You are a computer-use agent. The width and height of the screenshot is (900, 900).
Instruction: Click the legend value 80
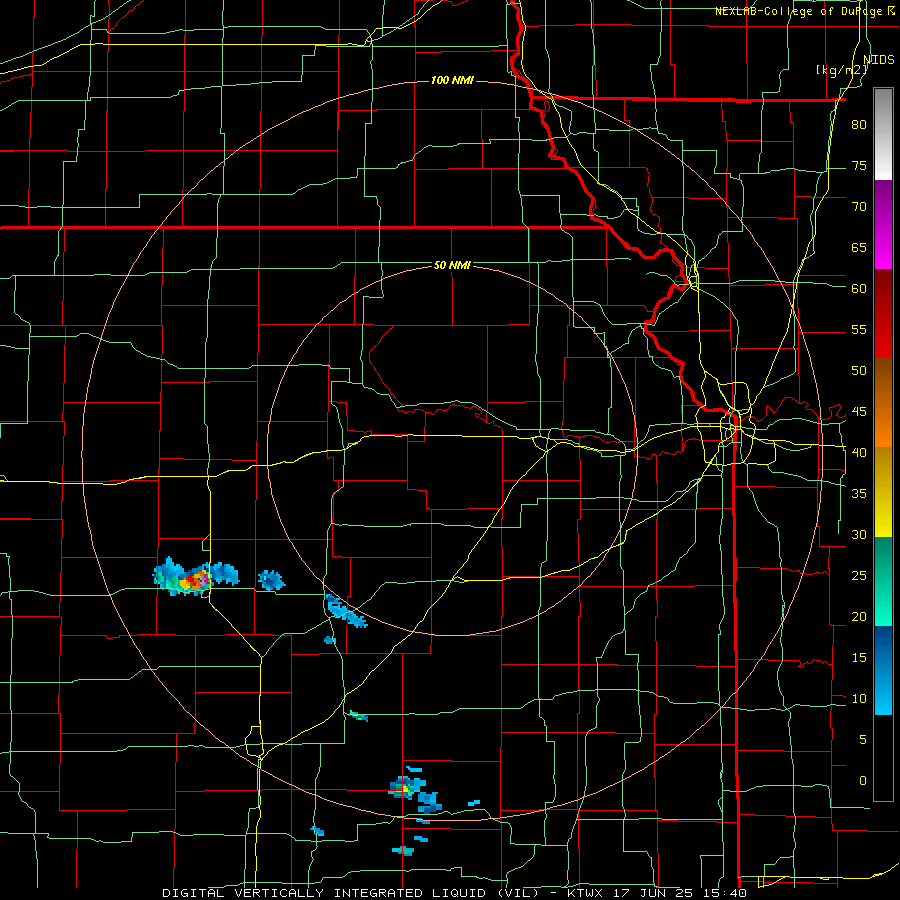point(859,125)
